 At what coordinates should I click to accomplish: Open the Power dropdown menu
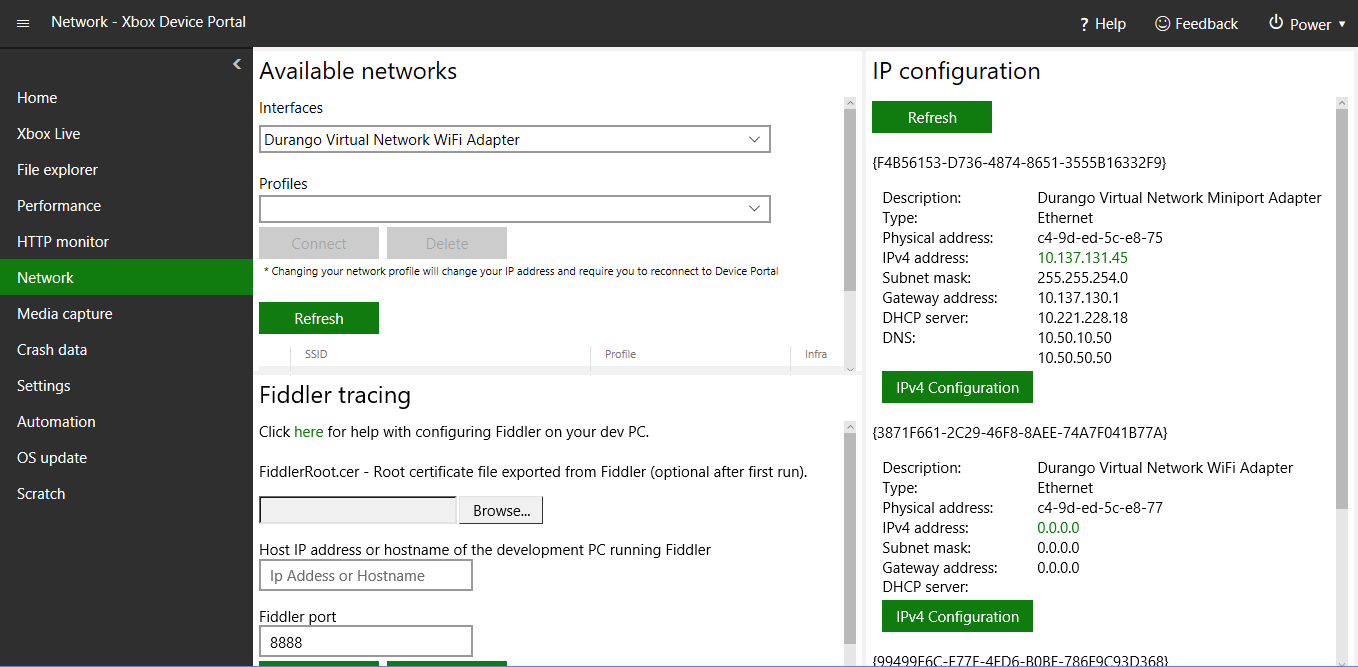click(1307, 24)
